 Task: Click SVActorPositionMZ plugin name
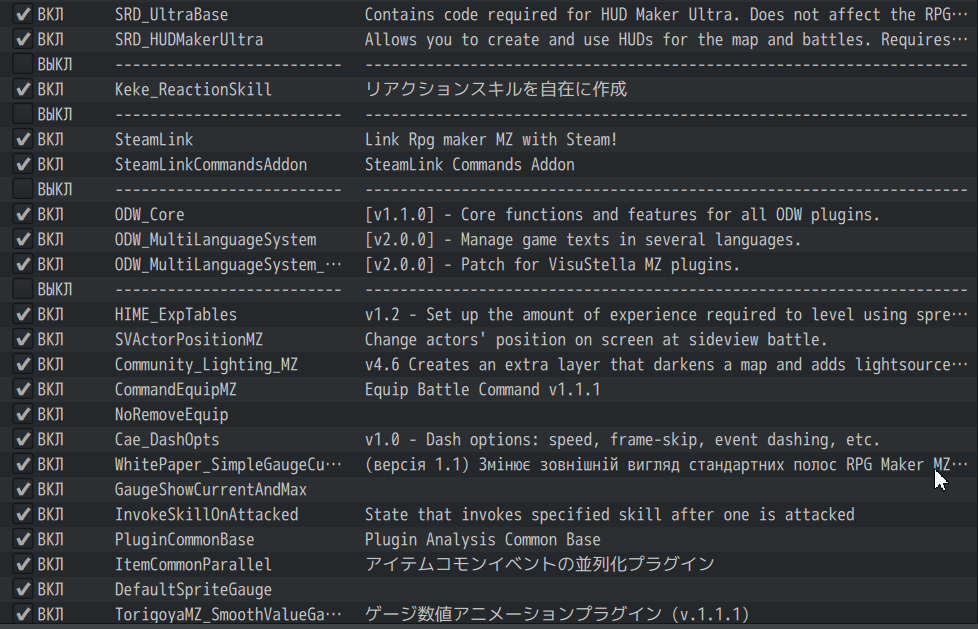pyautogui.click(x=189, y=339)
